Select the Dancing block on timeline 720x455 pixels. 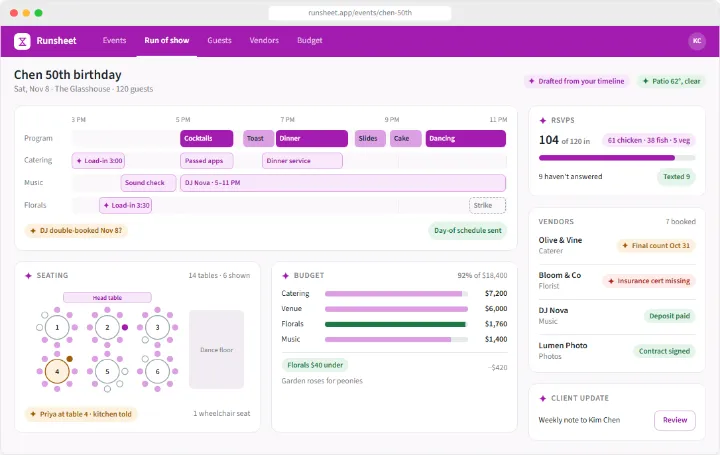(x=466, y=139)
